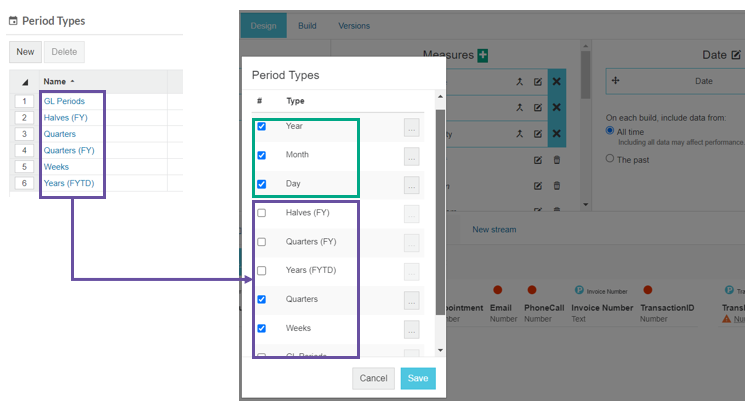Select the 'The past' radio option
This screenshot has height=404, width=748.
(611, 158)
